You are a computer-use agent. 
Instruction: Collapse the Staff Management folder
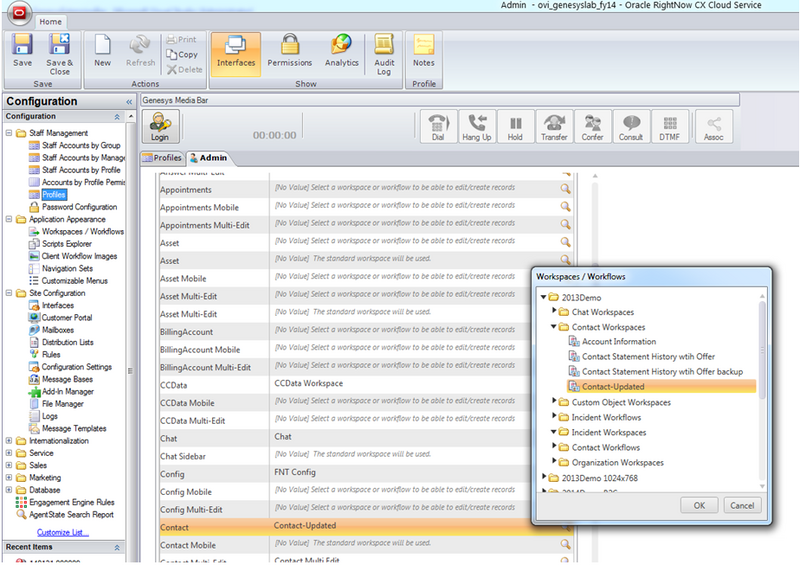(x=9, y=133)
